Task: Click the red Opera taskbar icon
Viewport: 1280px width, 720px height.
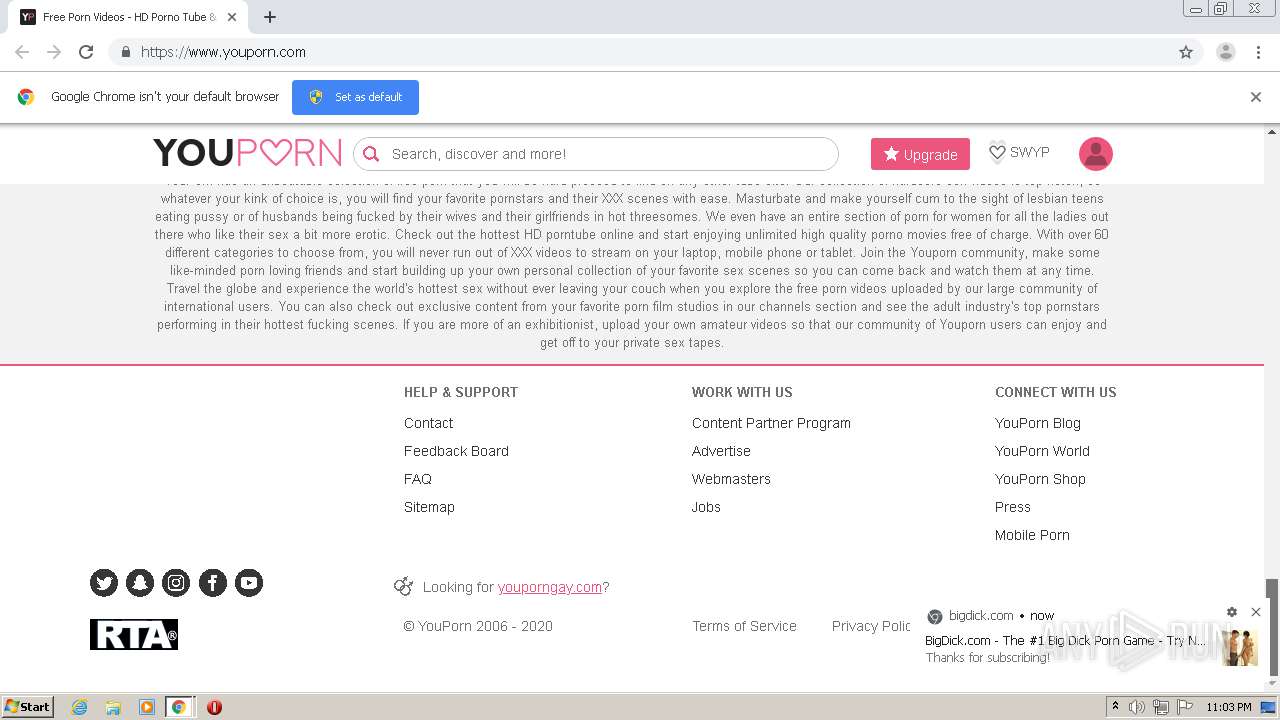Action: [214, 707]
